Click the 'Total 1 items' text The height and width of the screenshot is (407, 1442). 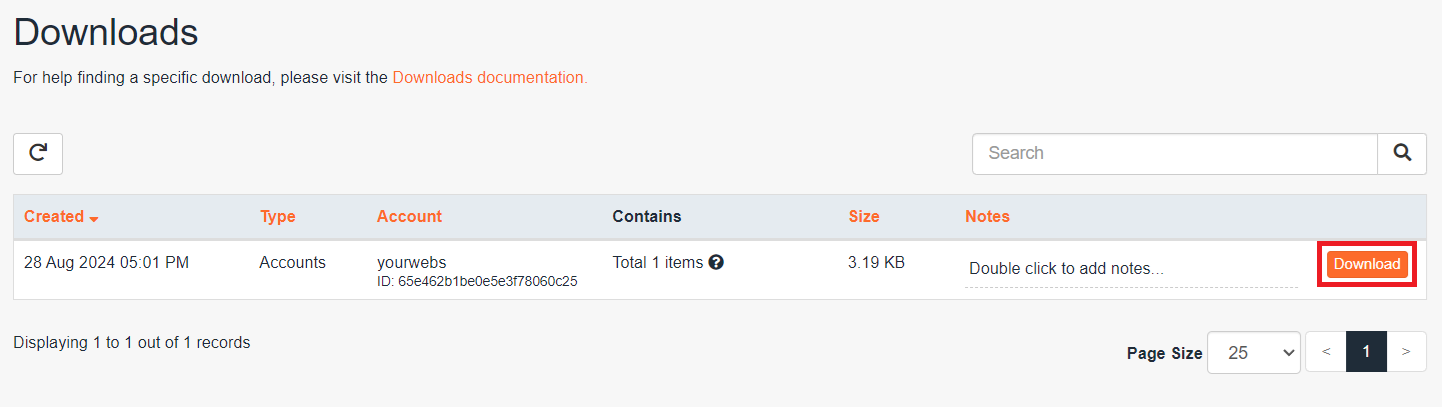tap(657, 263)
